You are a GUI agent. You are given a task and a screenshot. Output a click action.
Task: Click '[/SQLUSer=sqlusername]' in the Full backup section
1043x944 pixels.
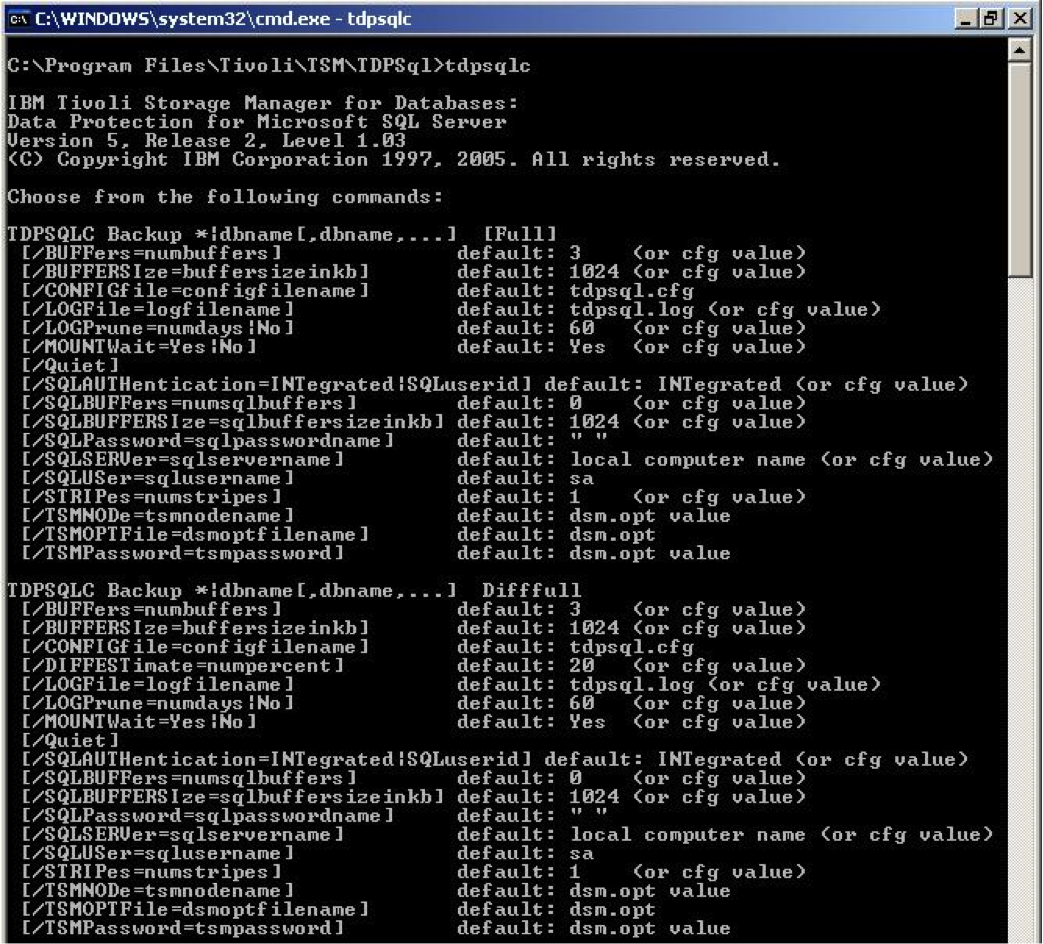pos(158,478)
